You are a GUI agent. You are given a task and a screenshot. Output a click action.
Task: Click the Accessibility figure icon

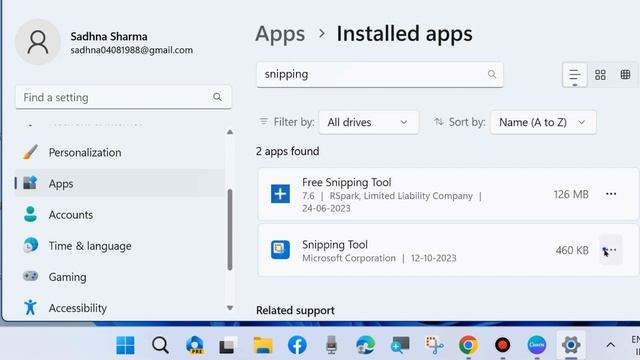[x=30, y=307]
